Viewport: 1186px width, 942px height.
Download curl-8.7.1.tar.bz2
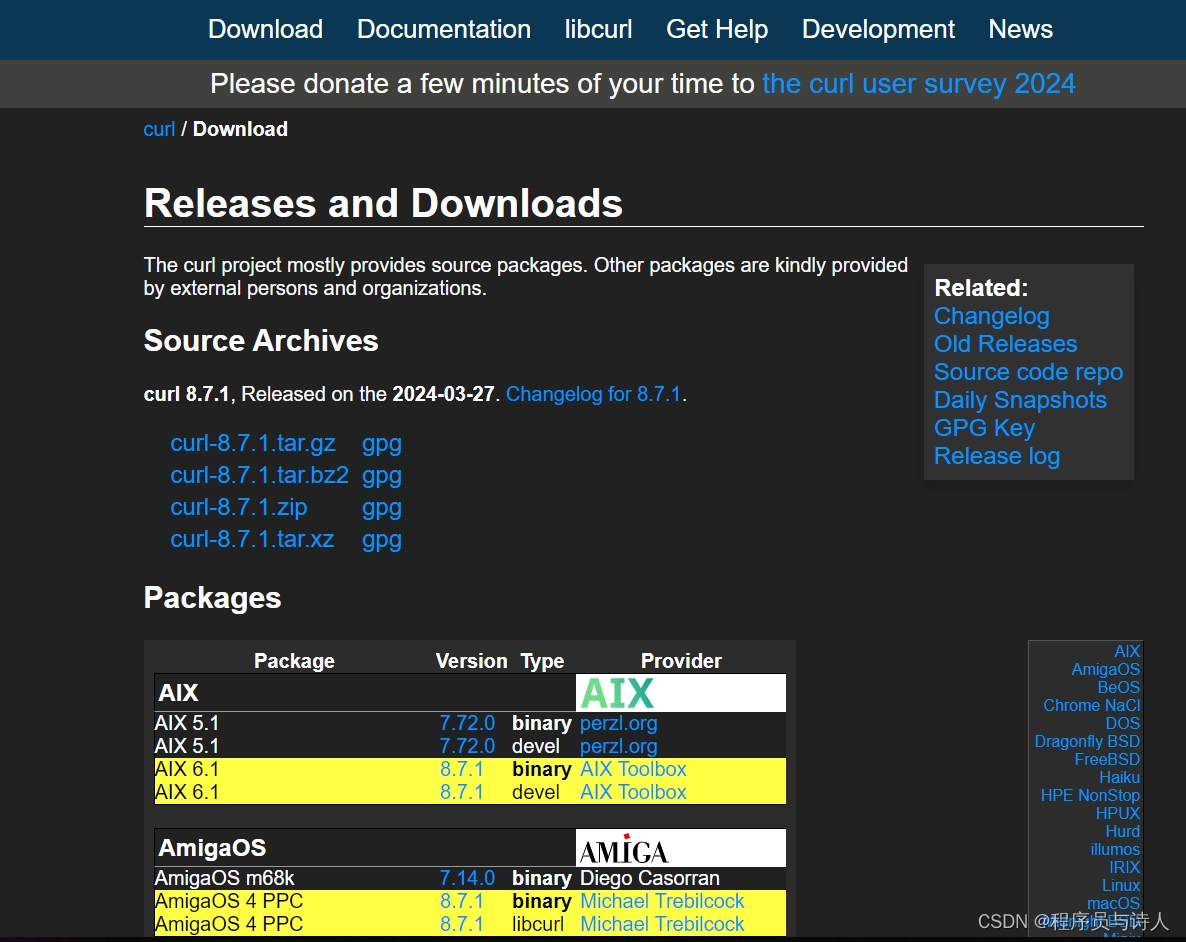259,475
